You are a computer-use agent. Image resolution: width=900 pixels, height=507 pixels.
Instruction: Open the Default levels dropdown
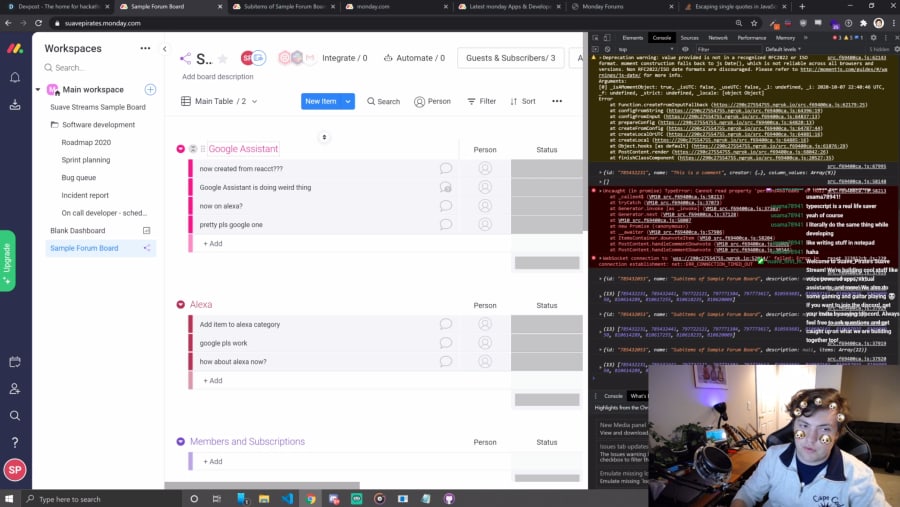[x=783, y=49]
